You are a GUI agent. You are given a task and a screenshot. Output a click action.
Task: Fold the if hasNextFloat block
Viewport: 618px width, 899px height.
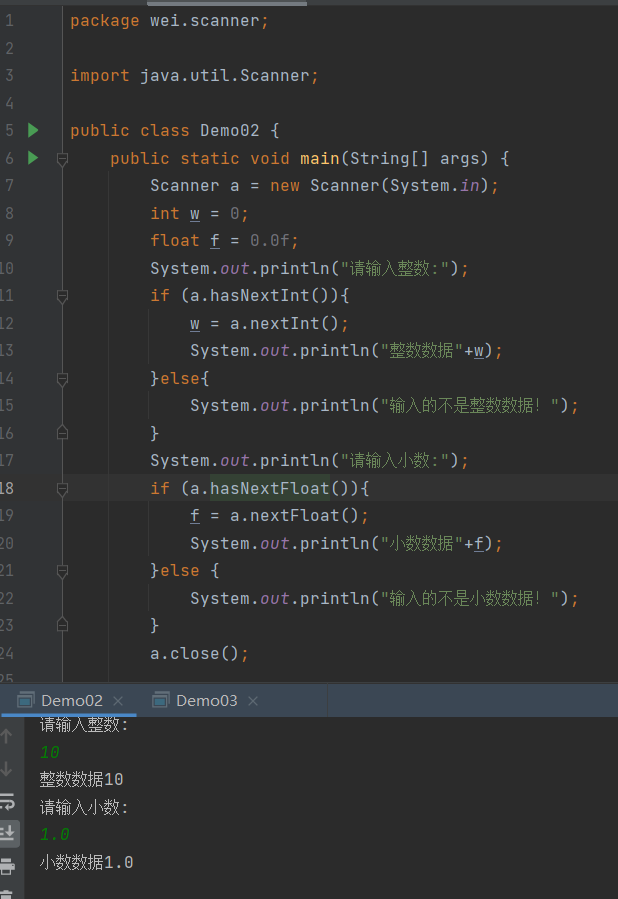point(62,488)
